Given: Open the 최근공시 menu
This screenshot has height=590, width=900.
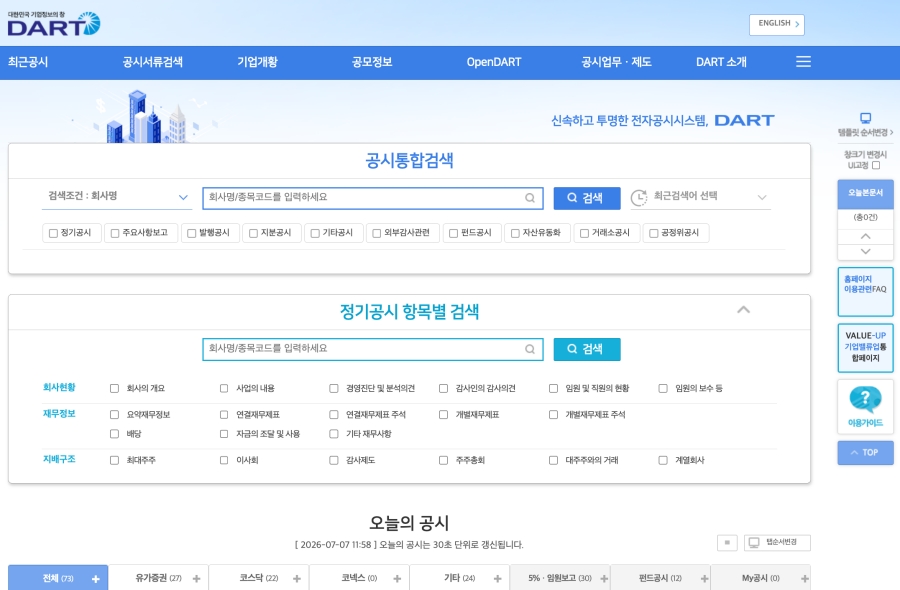Looking at the screenshot, I should click(x=28, y=62).
